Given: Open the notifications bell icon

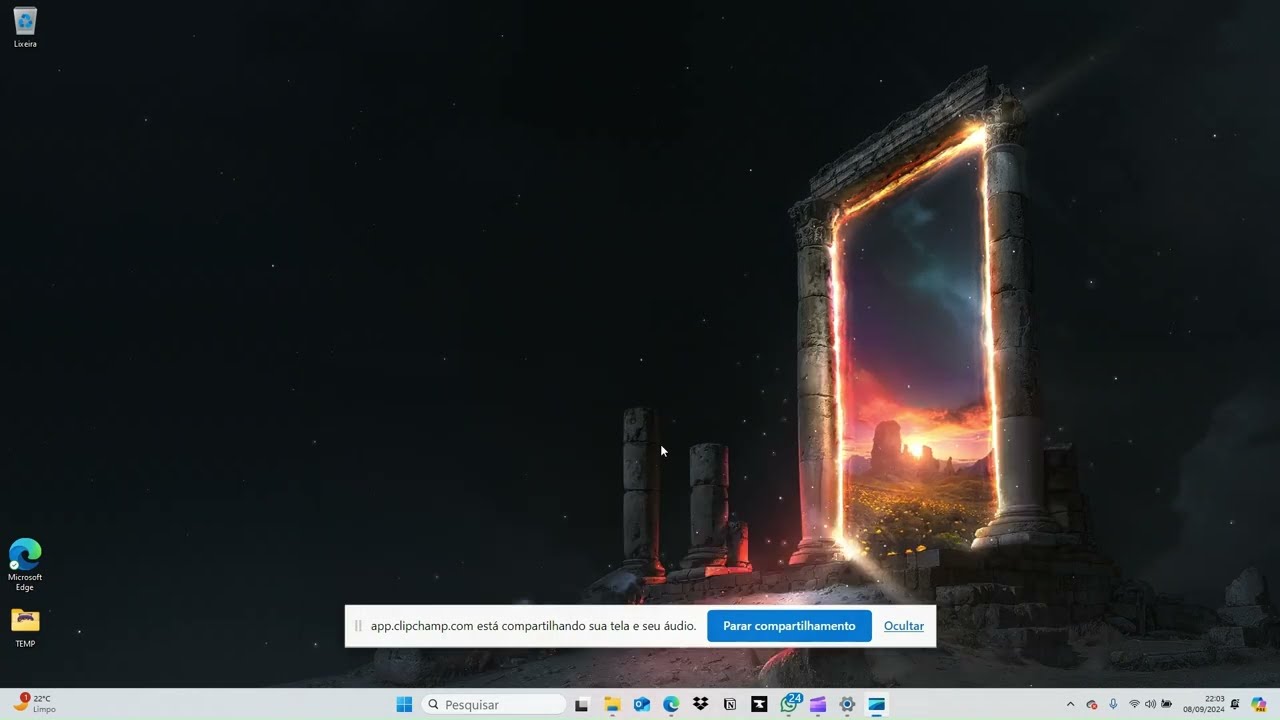Looking at the screenshot, I should coord(1235,705).
